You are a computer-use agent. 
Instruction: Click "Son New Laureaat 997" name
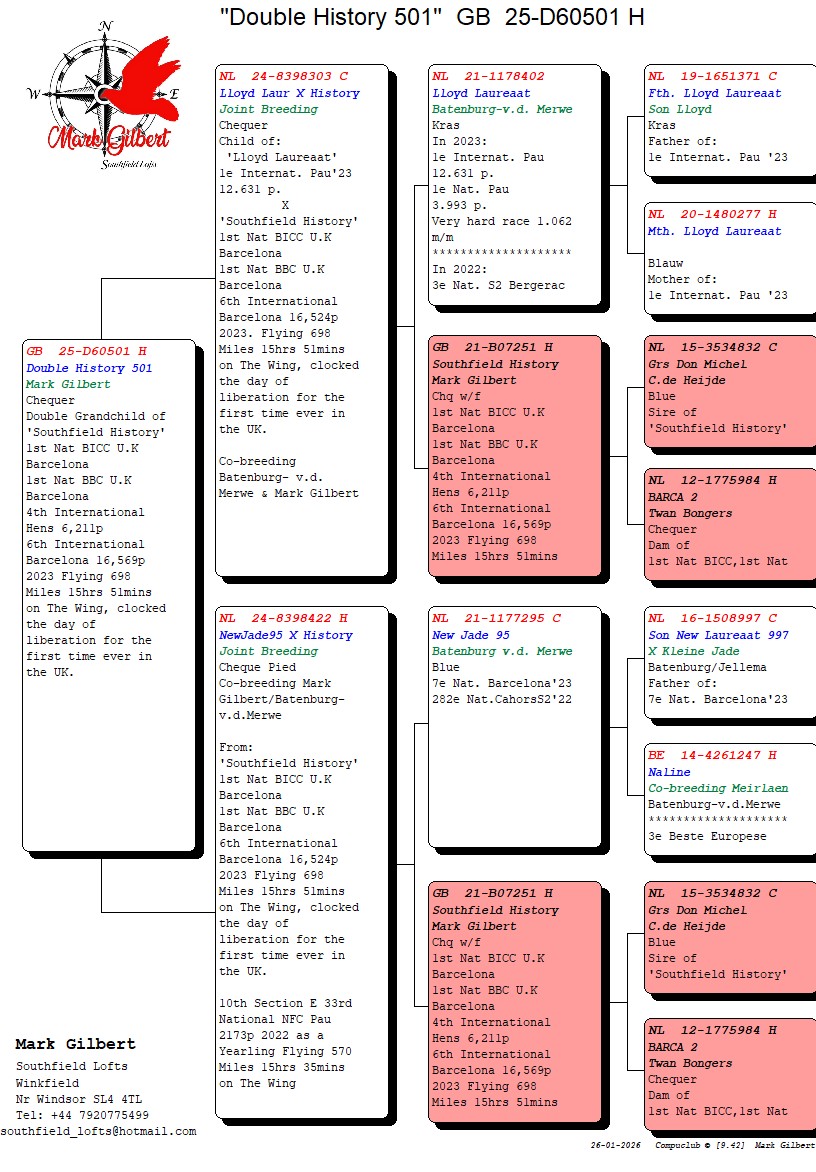click(718, 635)
